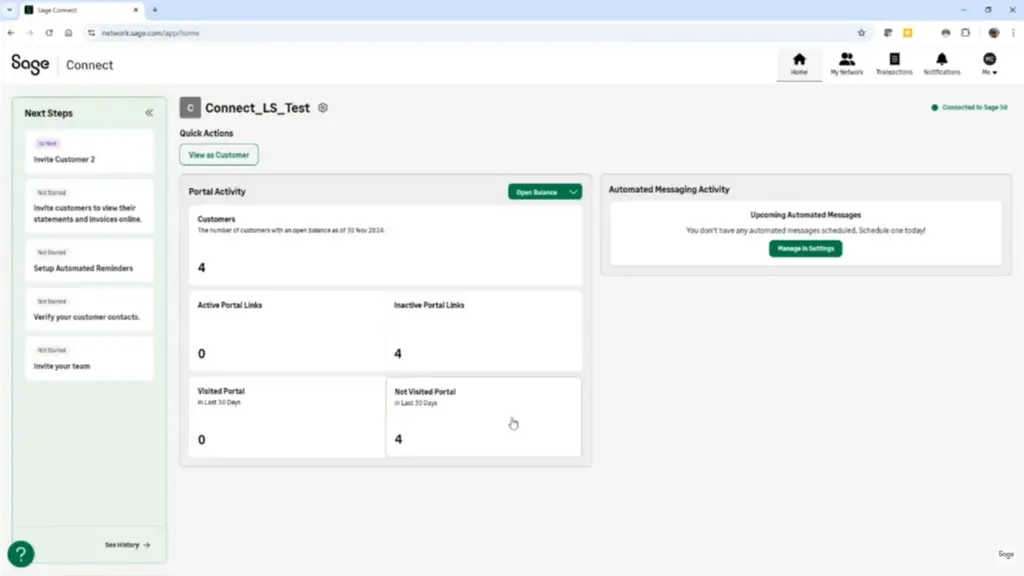Open the Notifications bell
Image resolution: width=1024 pixels, height=576 pixels.
[x=941, y=64]
